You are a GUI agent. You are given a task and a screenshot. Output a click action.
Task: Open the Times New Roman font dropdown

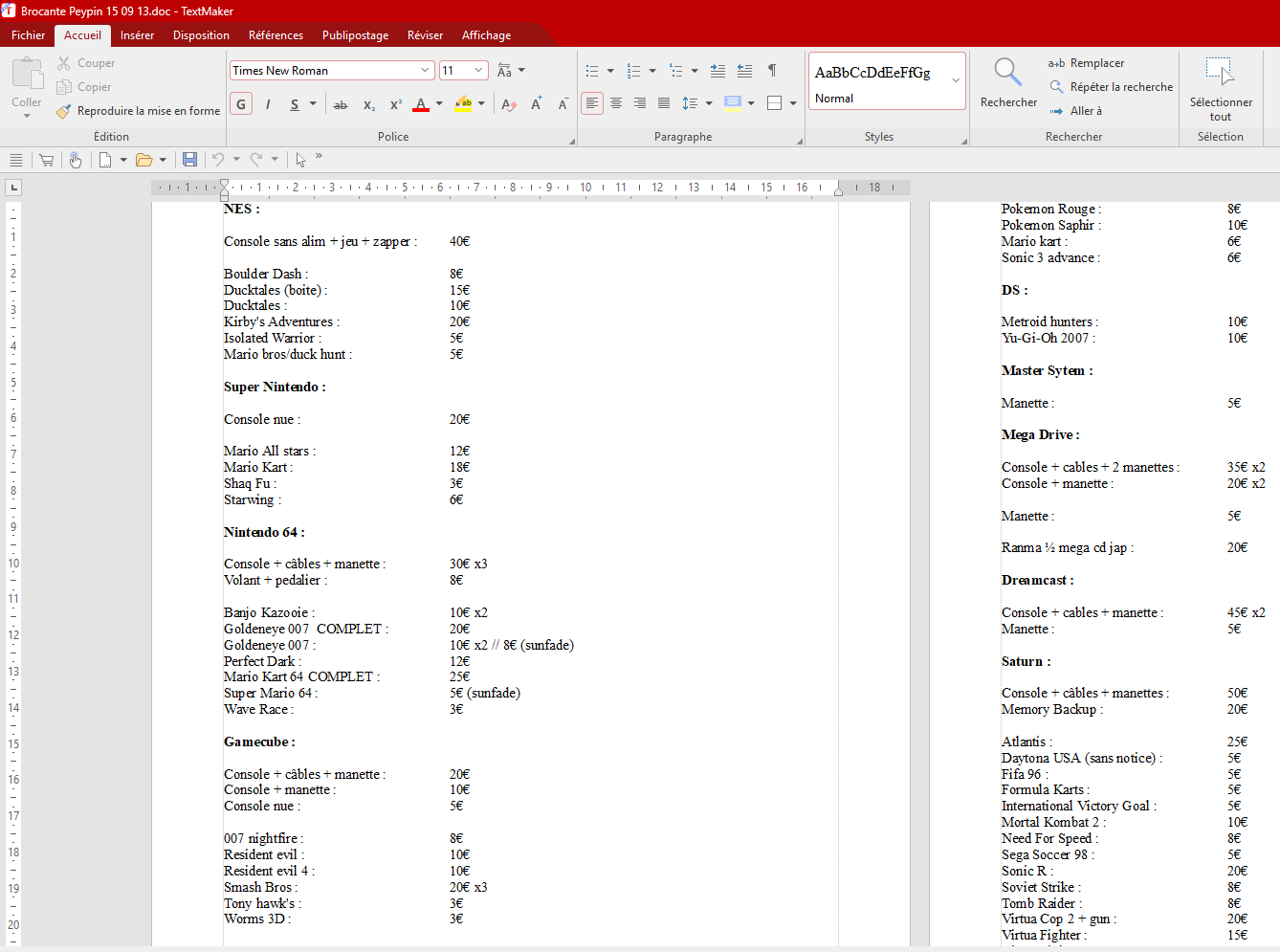(425, 71)
